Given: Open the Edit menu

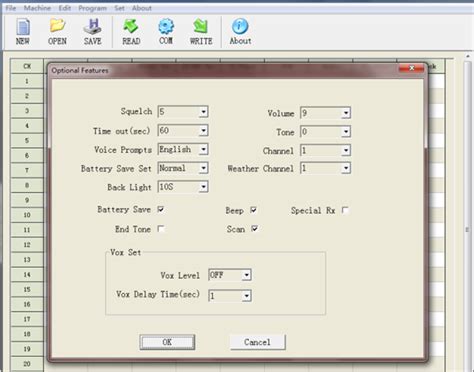Looking at the screenshot, I should [x=65, y=8].
